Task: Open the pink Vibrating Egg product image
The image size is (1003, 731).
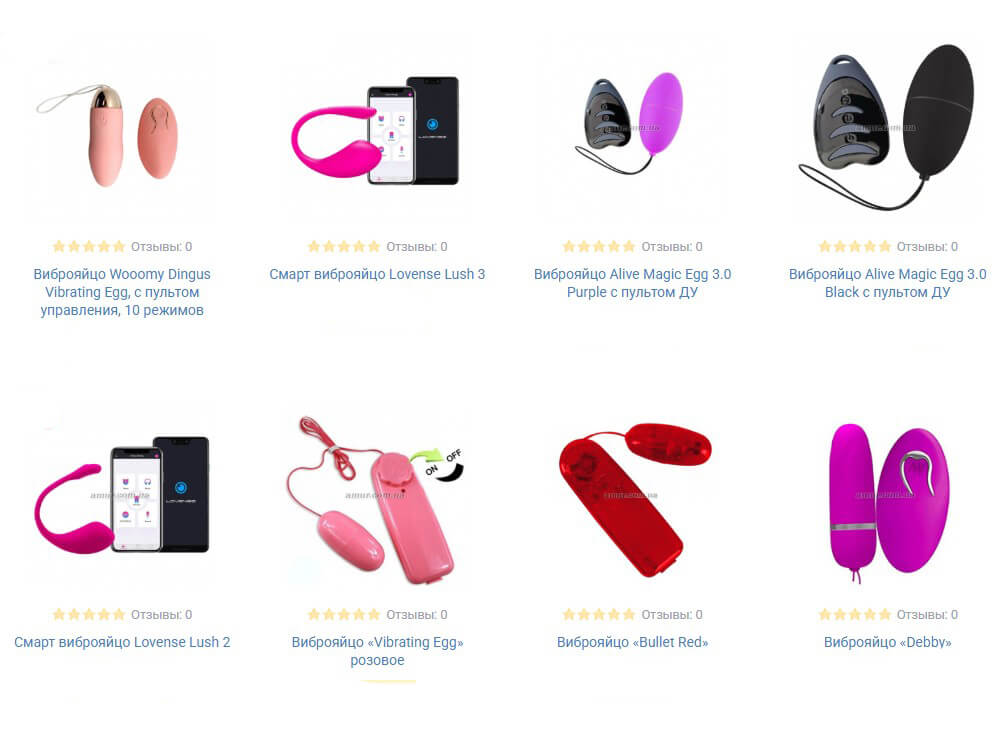Action: click(377, 501)
